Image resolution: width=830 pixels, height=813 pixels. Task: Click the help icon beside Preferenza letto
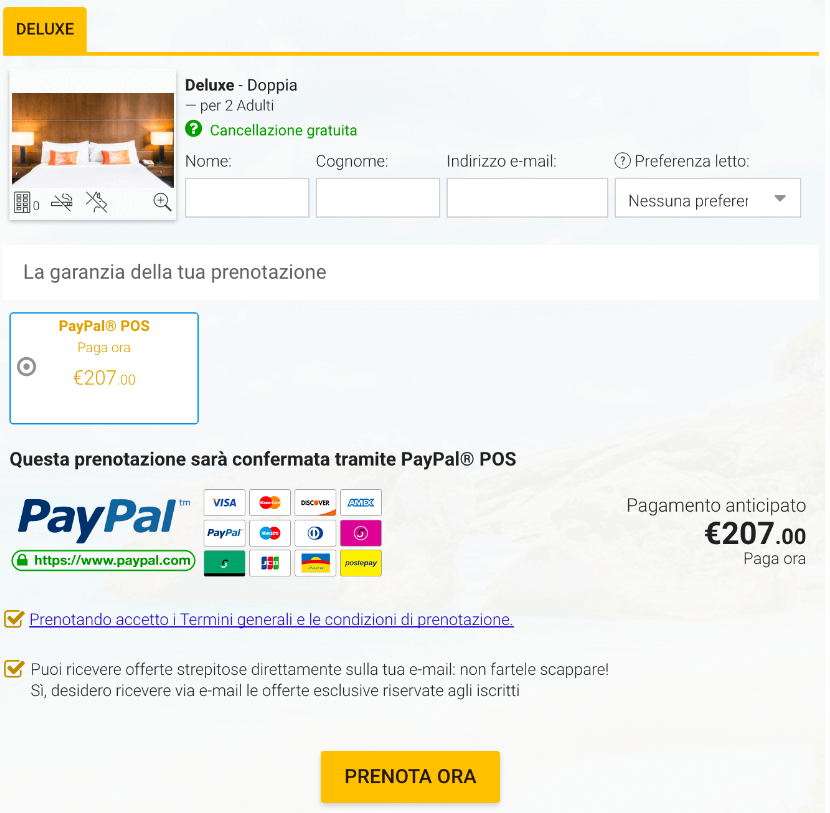[x=622, y=160]
